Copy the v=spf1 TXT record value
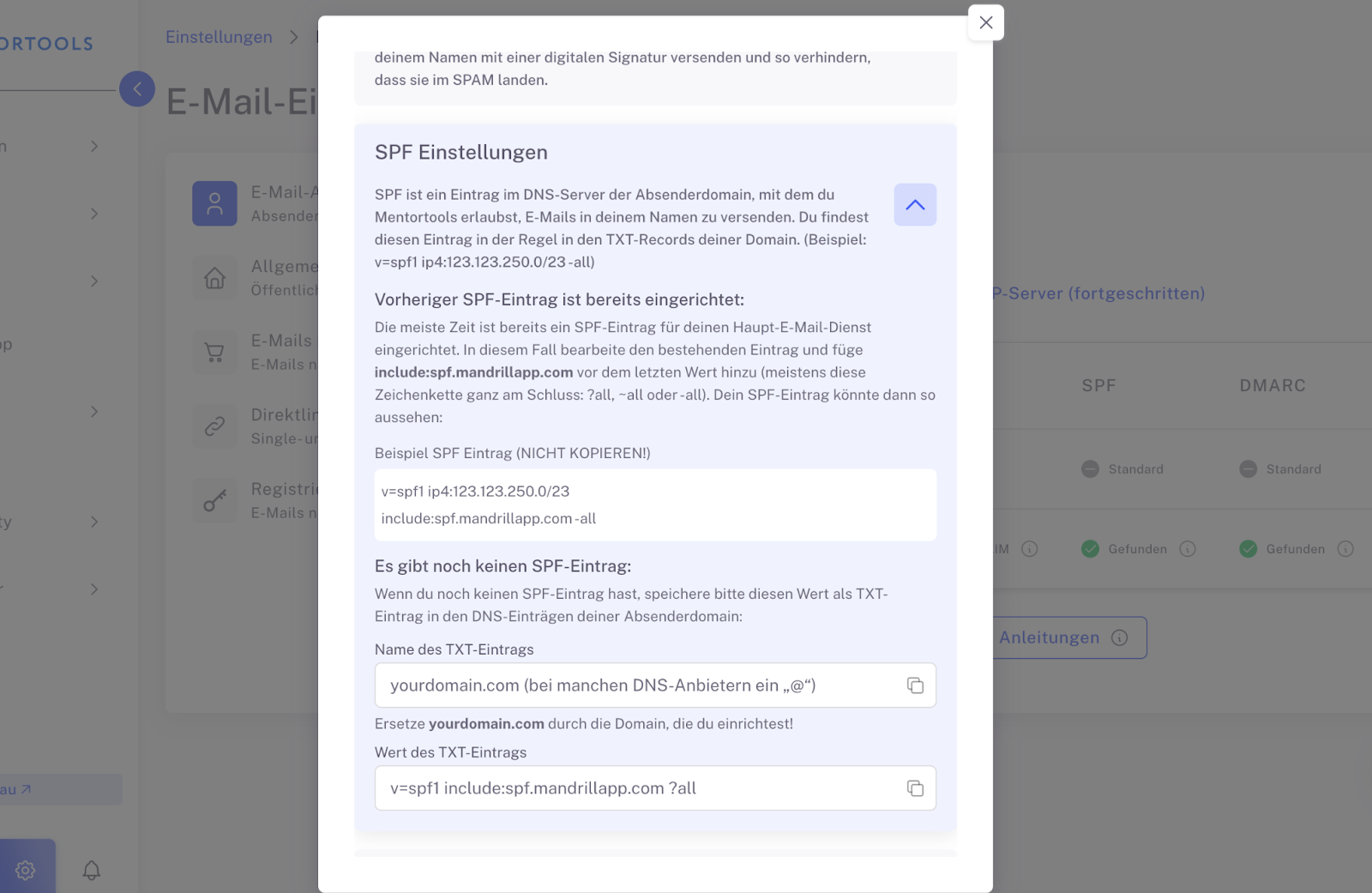 pyautogui.click(x=915, y=788)
